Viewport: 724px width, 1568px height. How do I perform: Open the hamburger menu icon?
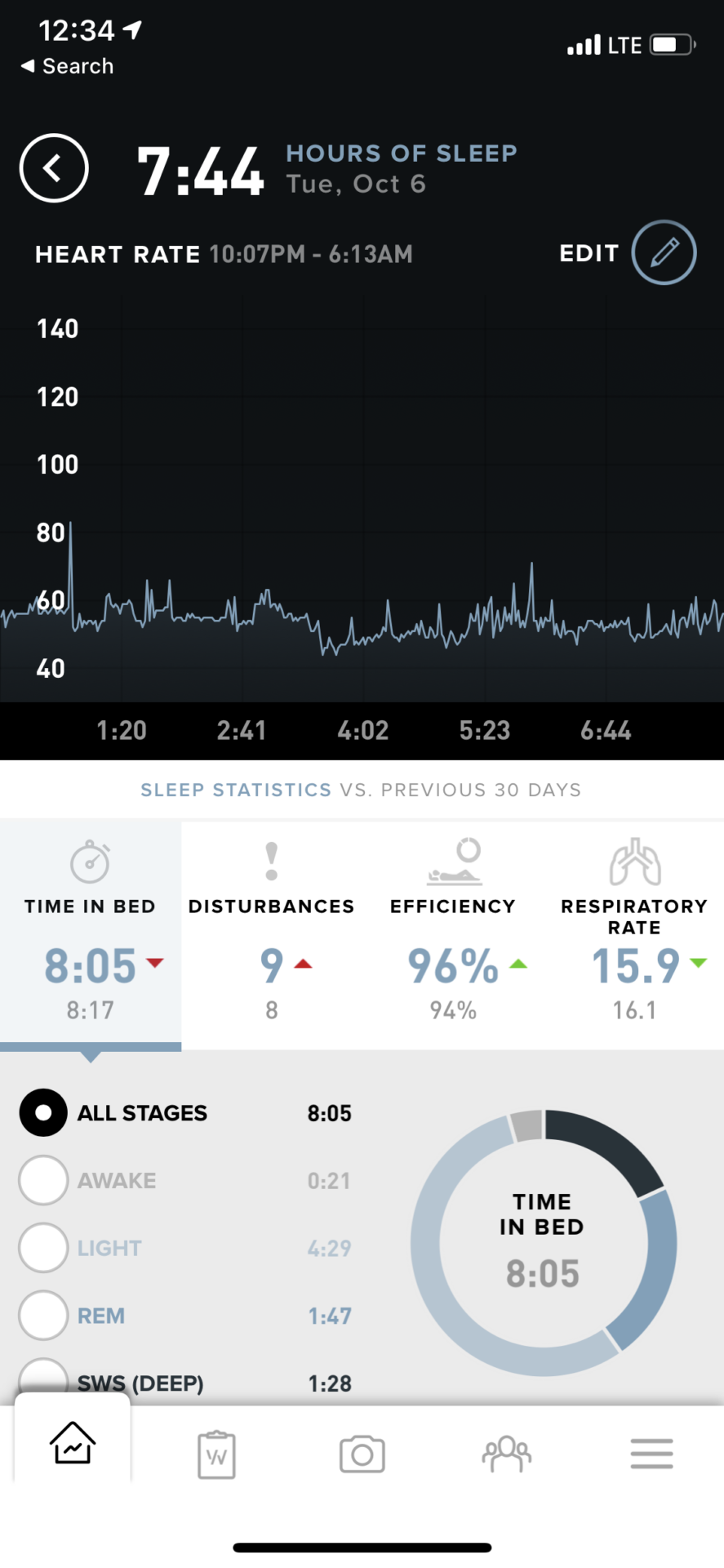(651, 1454)
